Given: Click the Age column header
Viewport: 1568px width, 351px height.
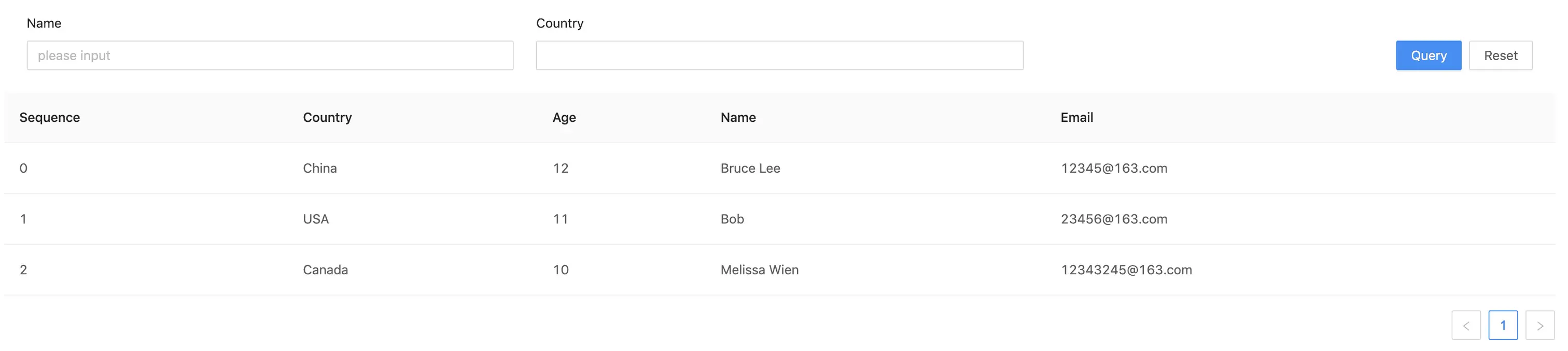Looking at the screenshot, I should 564,117.
